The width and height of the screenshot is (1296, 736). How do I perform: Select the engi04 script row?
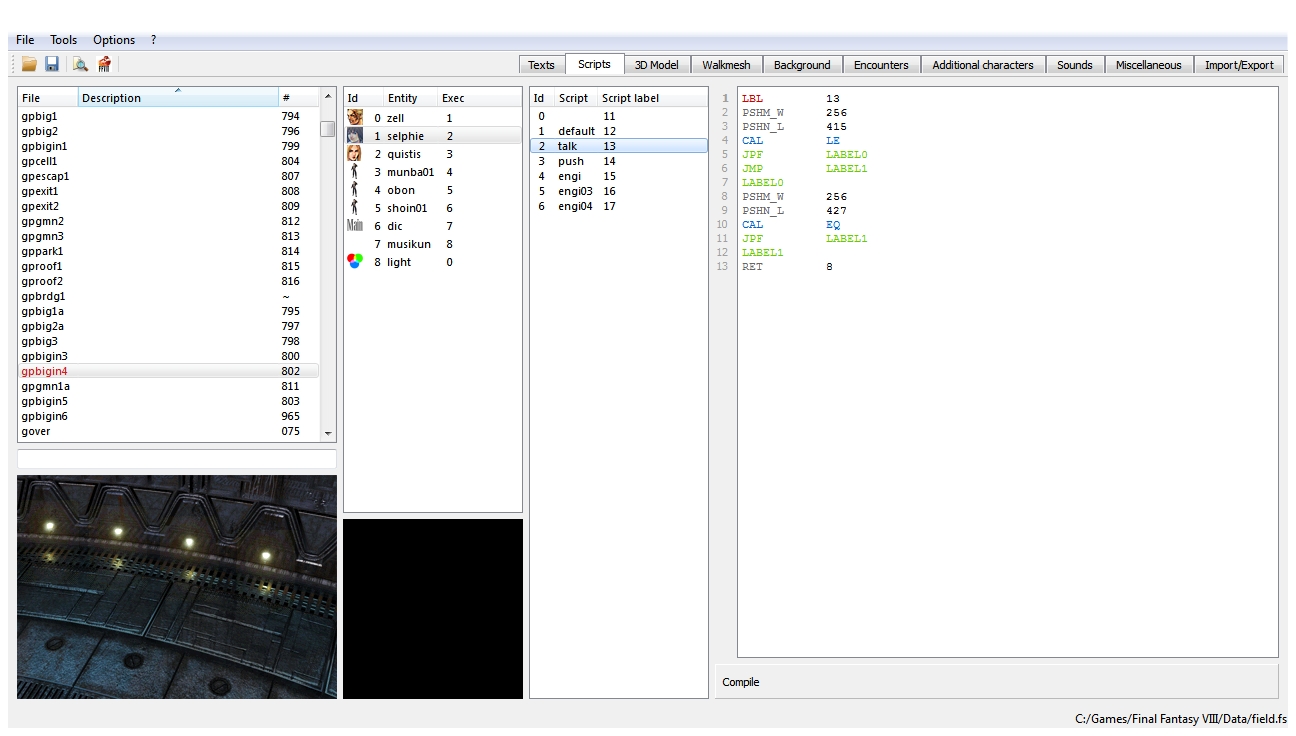point(618,206)
